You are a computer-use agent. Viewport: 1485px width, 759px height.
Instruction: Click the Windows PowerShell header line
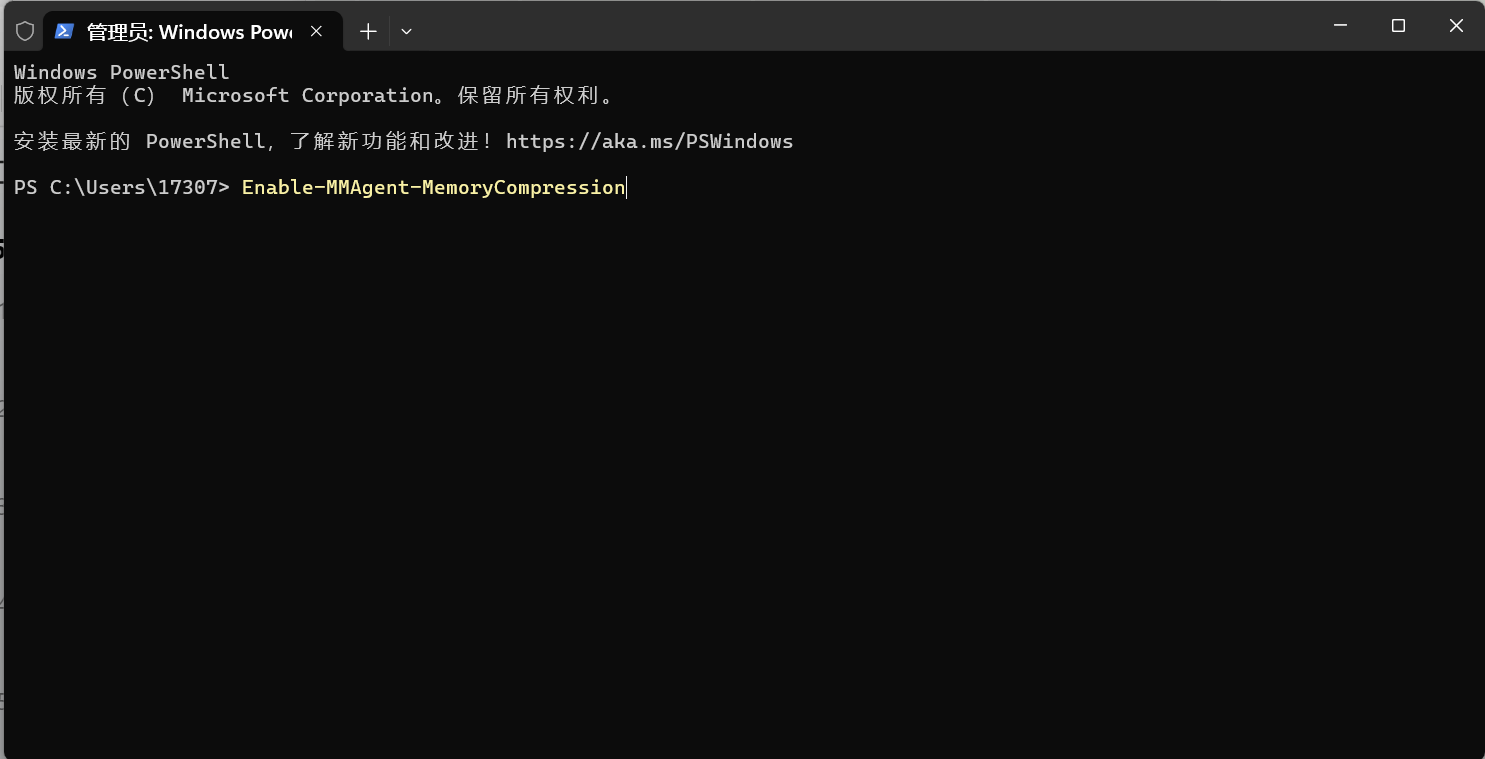122,72
